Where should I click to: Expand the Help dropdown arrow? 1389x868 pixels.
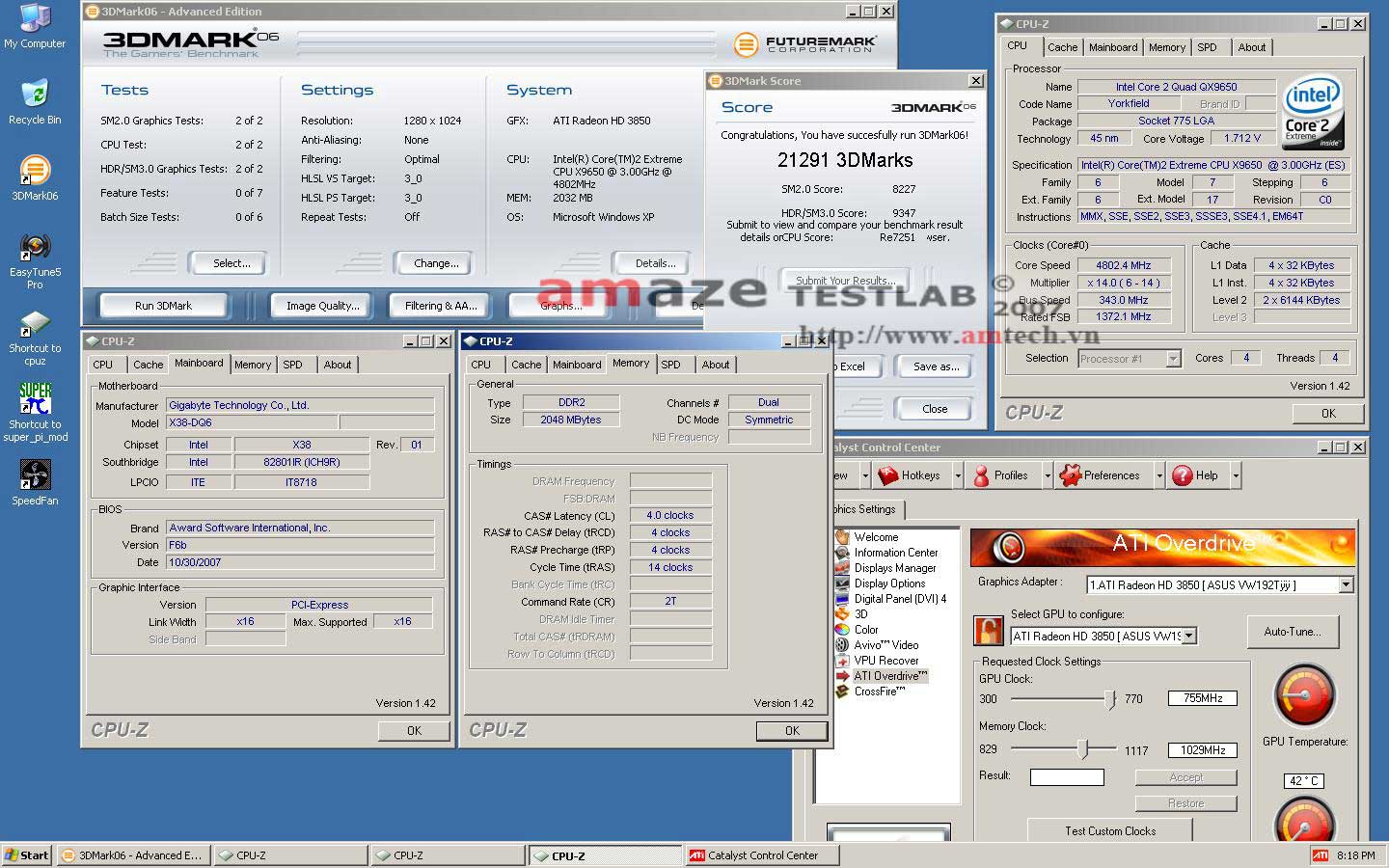pos(1236,475)
